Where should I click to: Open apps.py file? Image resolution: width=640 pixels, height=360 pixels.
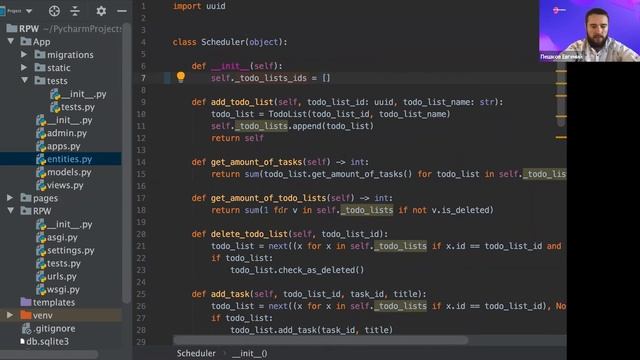point(64,146)
